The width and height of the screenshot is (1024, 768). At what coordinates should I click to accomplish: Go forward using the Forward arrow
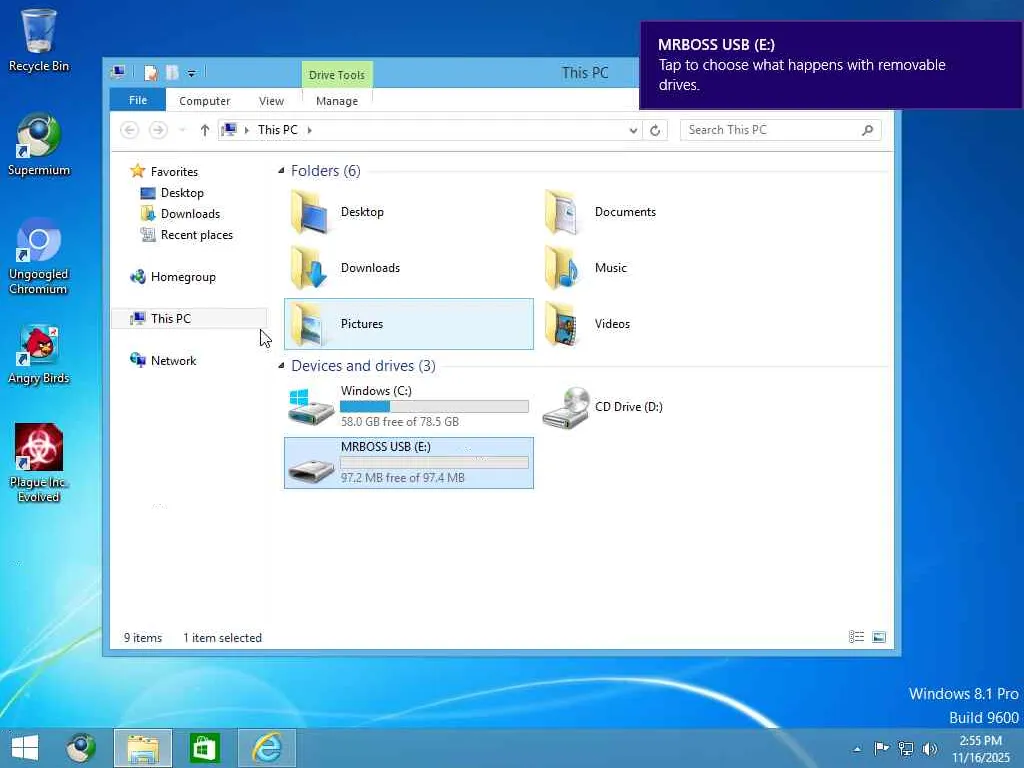point(157,130)
